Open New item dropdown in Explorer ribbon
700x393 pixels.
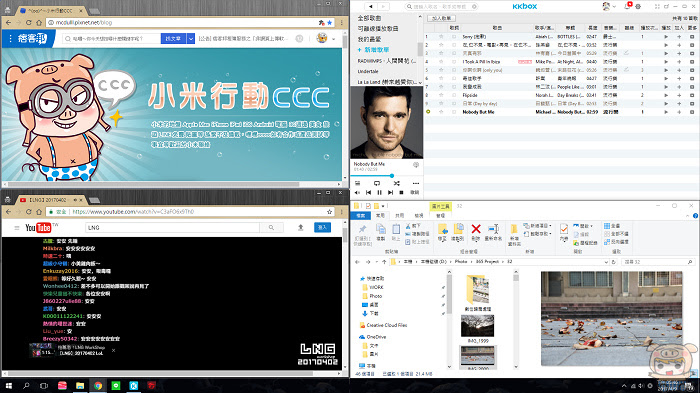pos(538,226)
